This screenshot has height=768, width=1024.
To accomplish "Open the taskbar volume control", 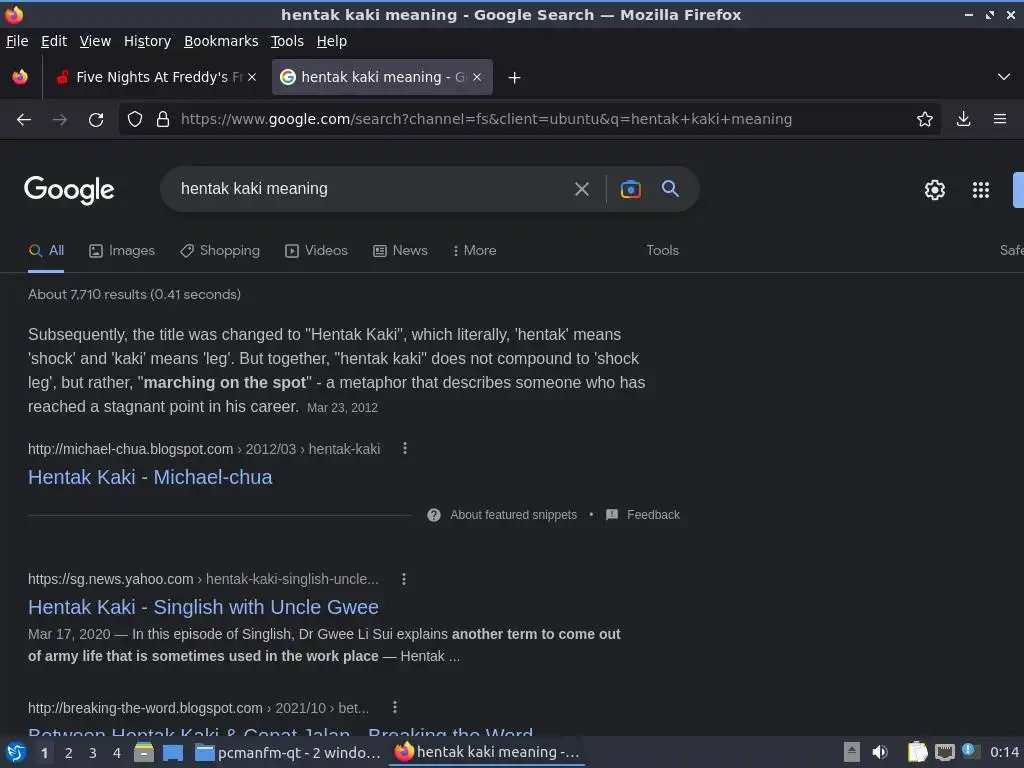I will (x=880, y=752).
